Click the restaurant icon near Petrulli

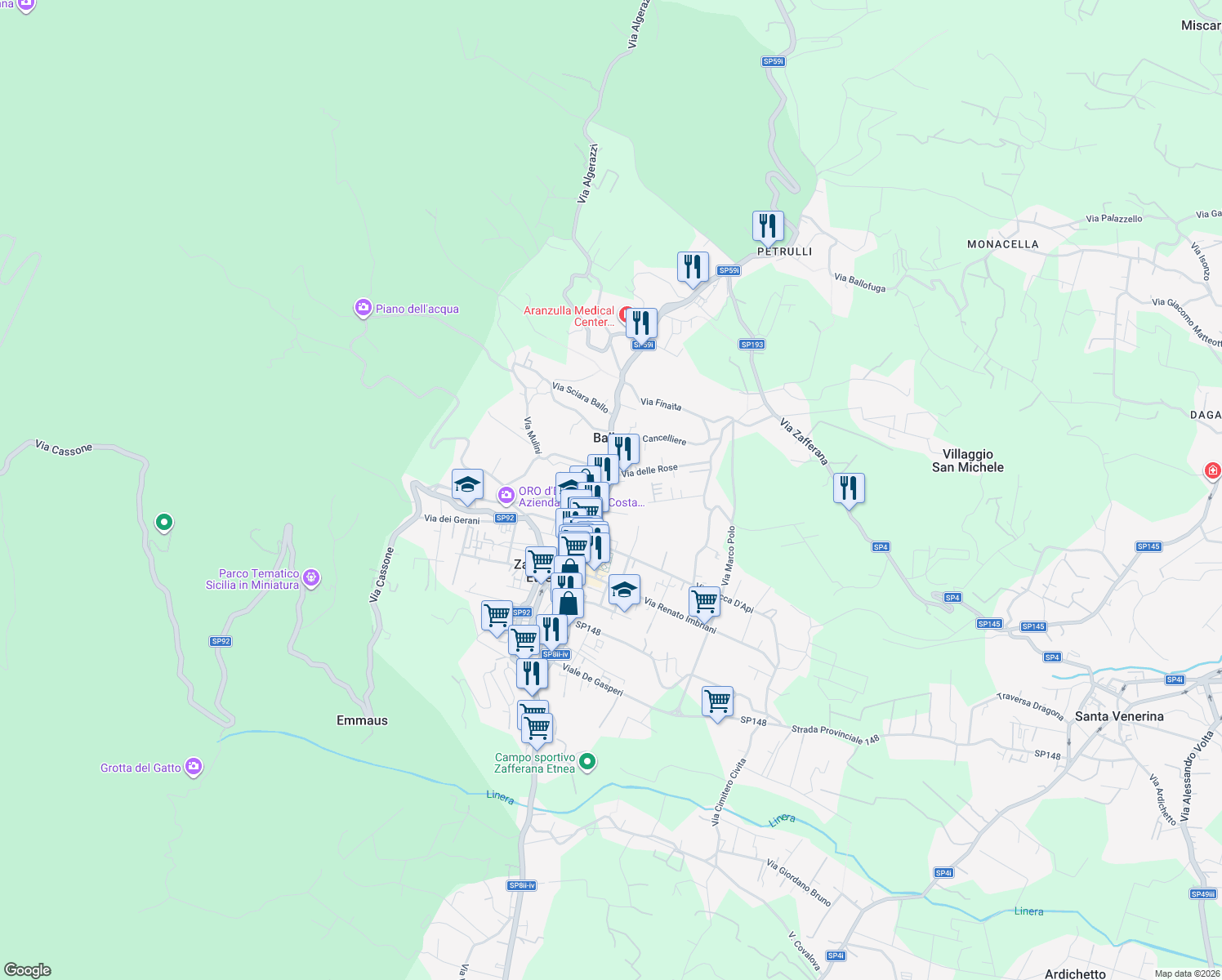click(x=766, y=225)
